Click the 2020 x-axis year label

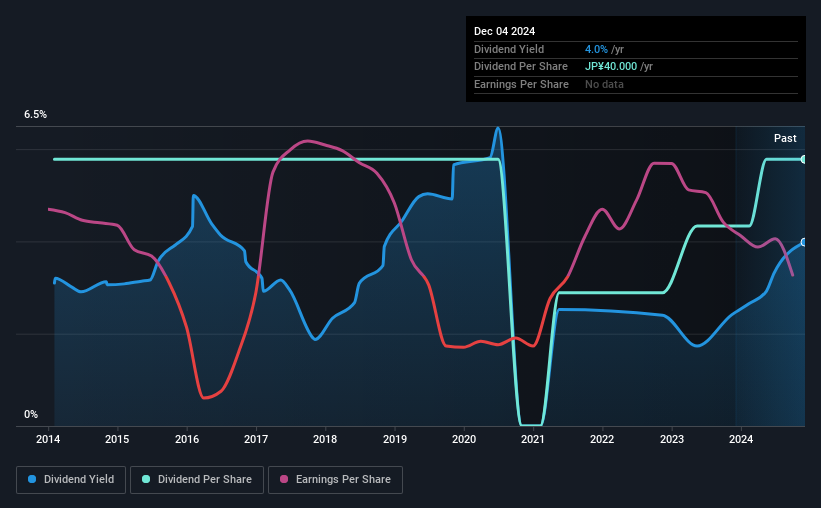tap(464, 439)
